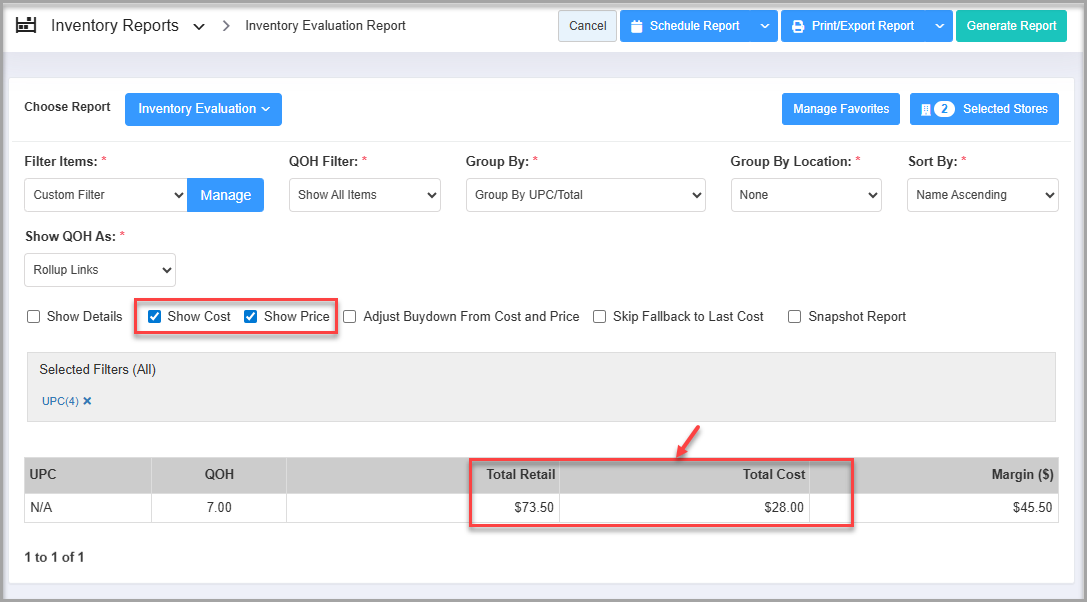Enable the Snapshot Report checkbox
The image size is (1087, 602).
[x=794, y=317]
